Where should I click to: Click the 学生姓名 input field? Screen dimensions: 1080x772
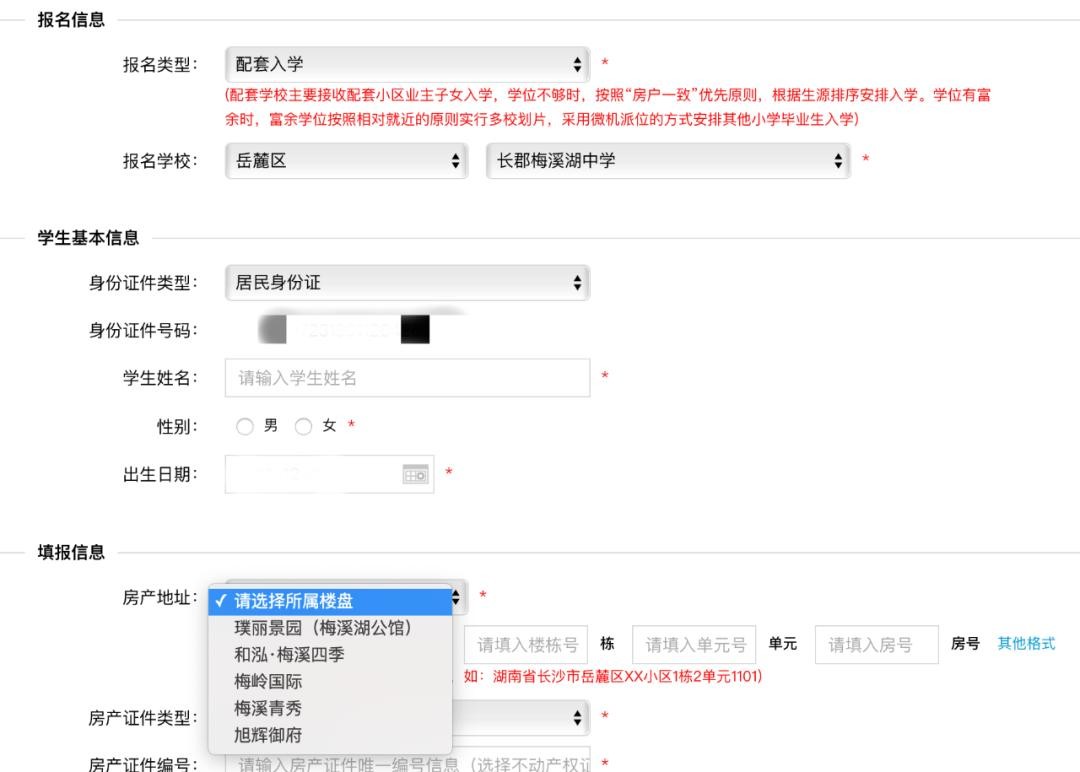[x=407, y=378]
